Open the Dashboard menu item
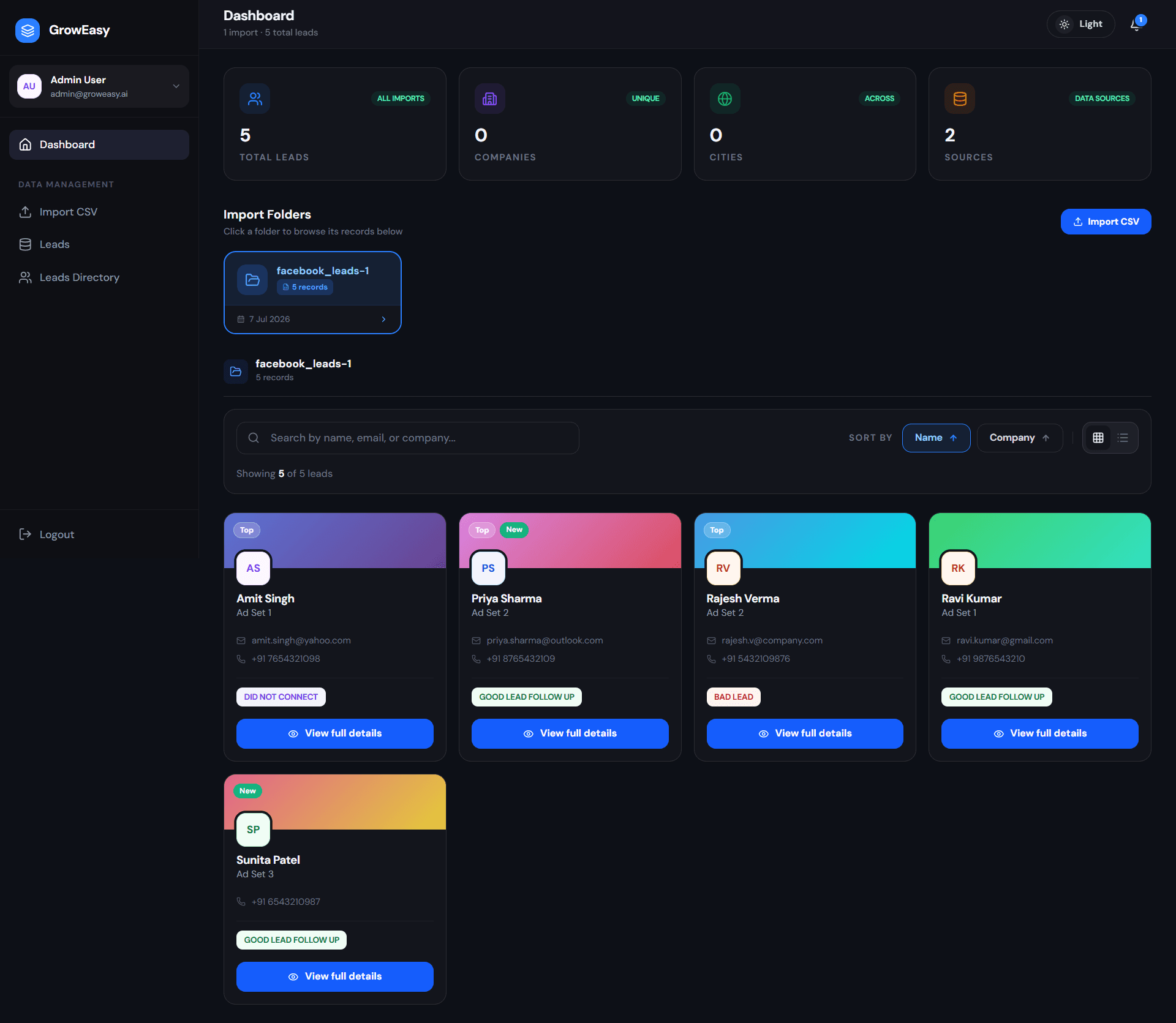Viewport: 1176px width, 1023px height. 99,144
